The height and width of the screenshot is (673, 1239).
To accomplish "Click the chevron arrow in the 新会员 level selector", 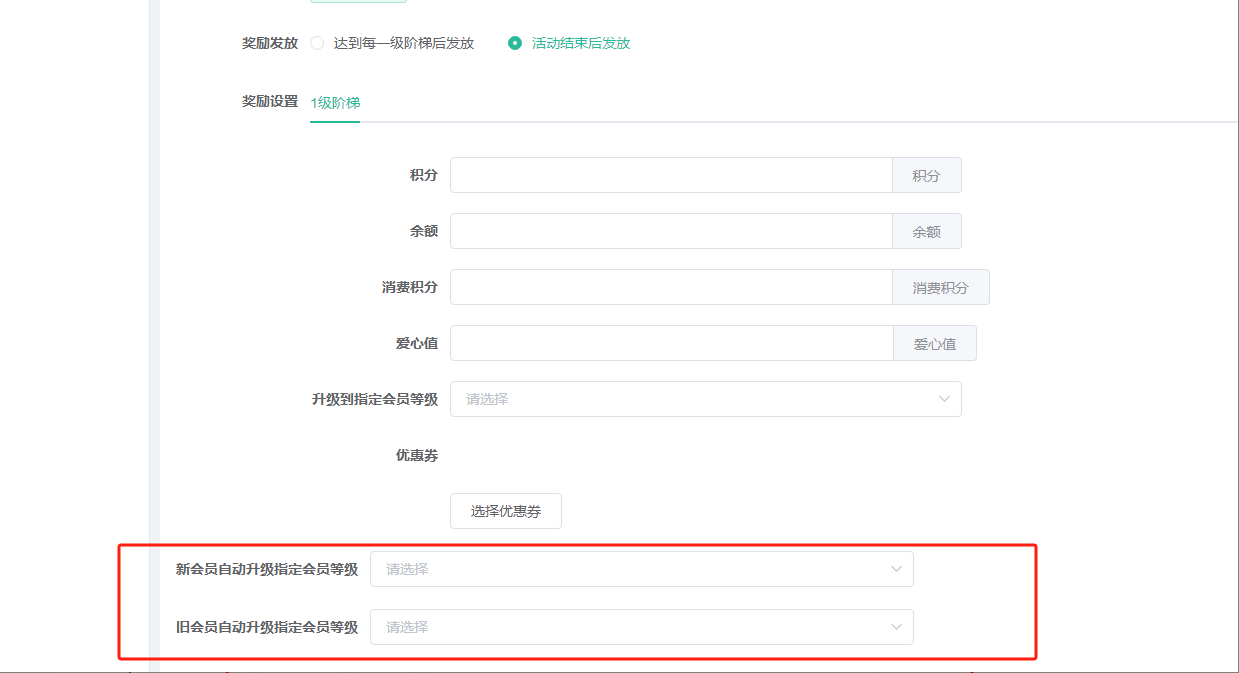I will click(x=896, y=569).
